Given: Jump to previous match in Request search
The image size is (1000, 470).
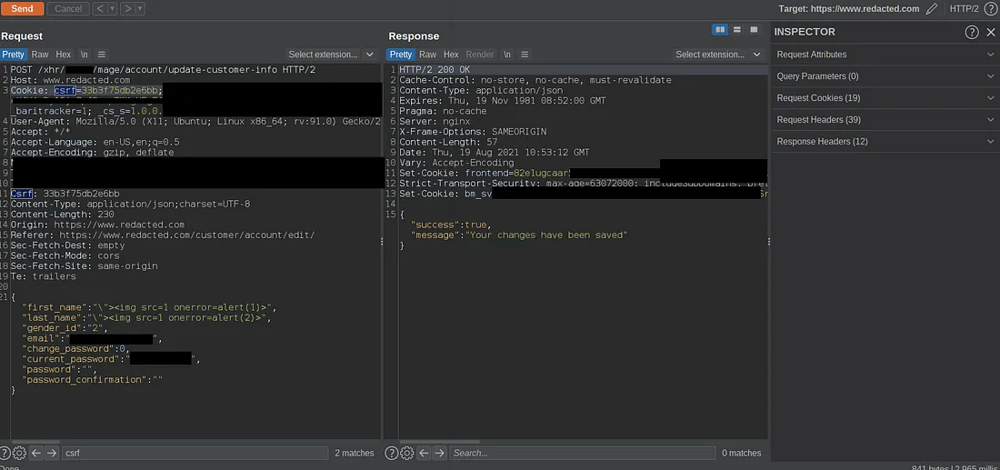Looking at the screenshot, I should click(36, 453).
